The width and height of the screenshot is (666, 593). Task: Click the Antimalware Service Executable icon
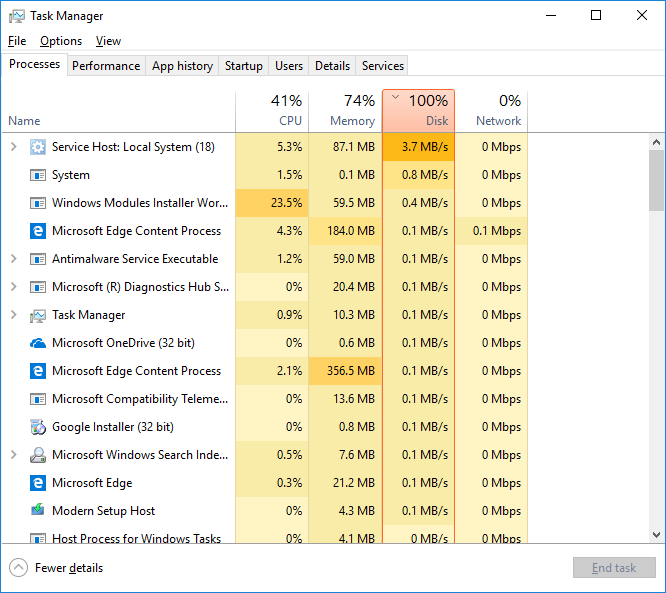point(38,259)
